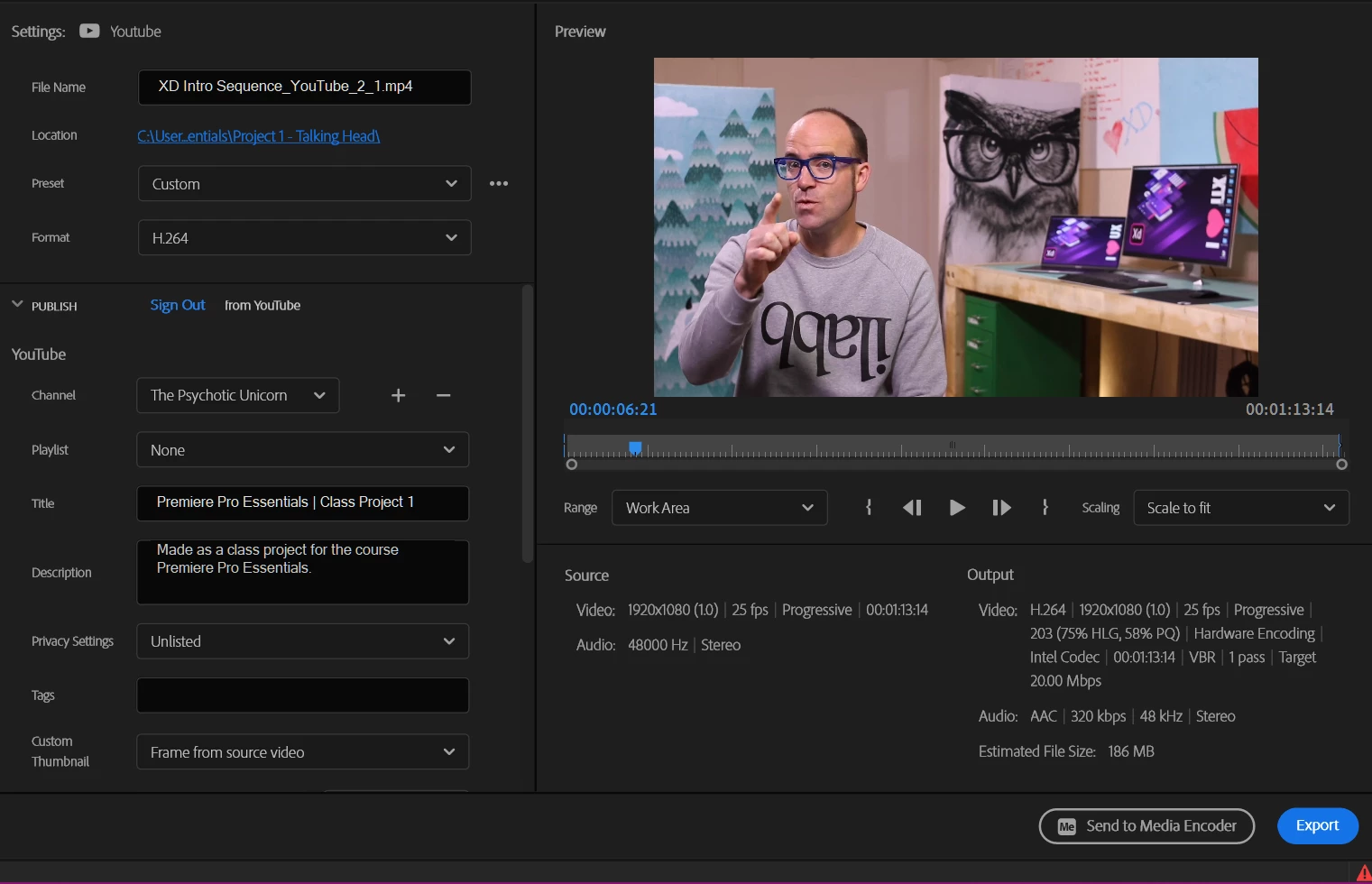Click the Tags input field
Image resolution: width=1372 pixels, height=884 pixels.
[x=302, y=695]
